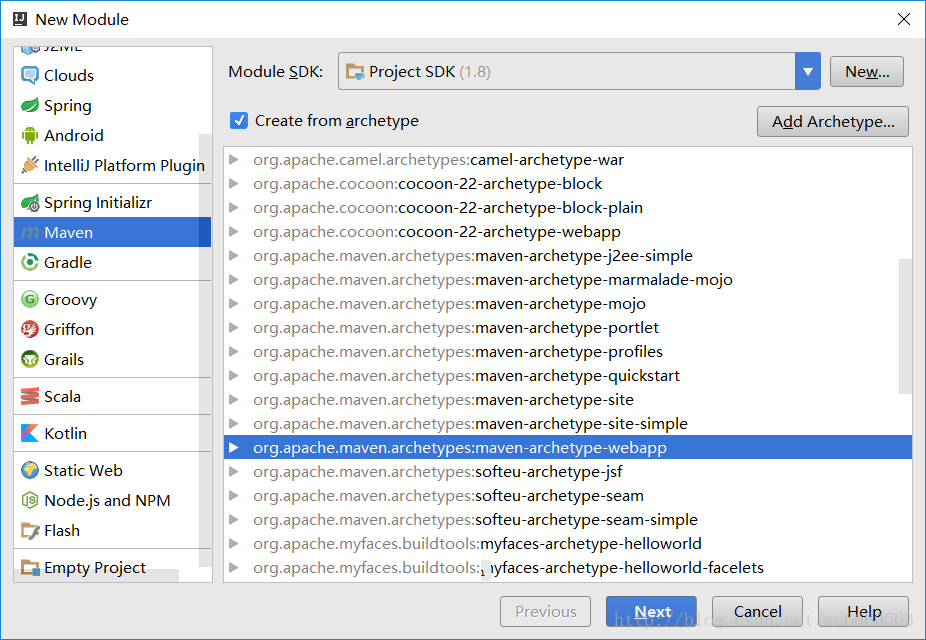Select the Kotlin module icon

pos(31,433)
